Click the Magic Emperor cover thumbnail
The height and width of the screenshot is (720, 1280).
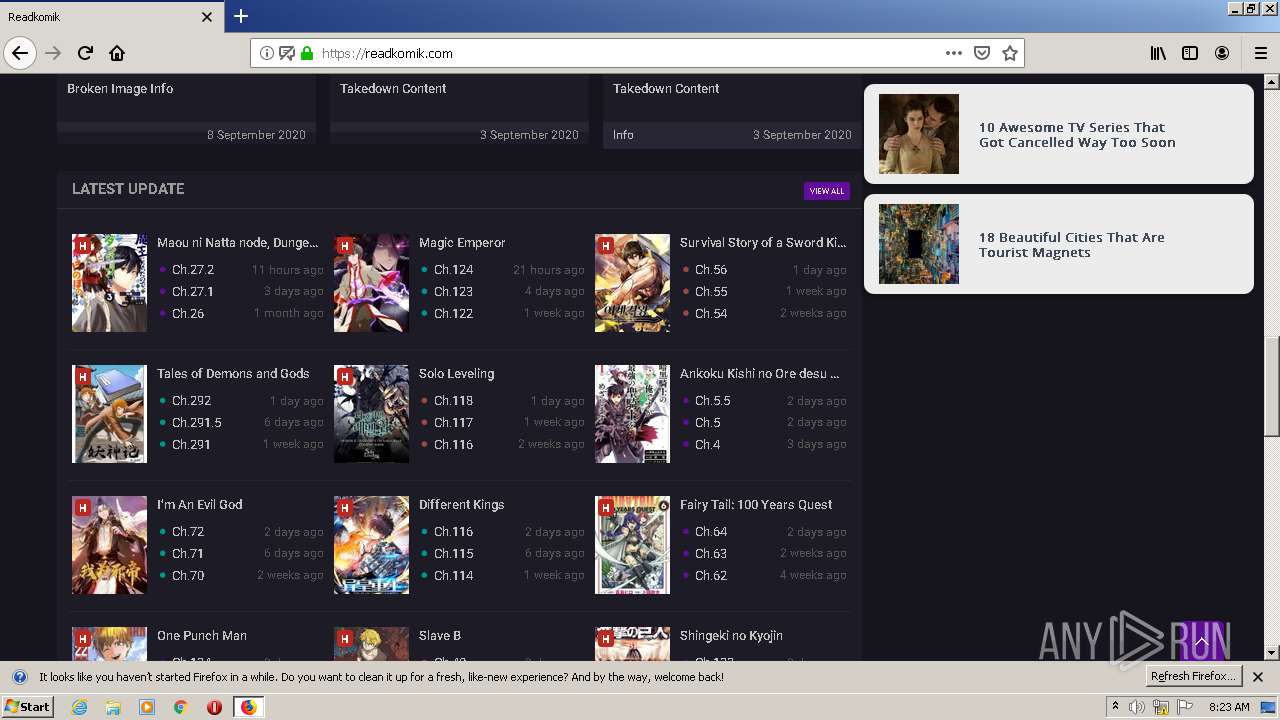coord(371,283)
